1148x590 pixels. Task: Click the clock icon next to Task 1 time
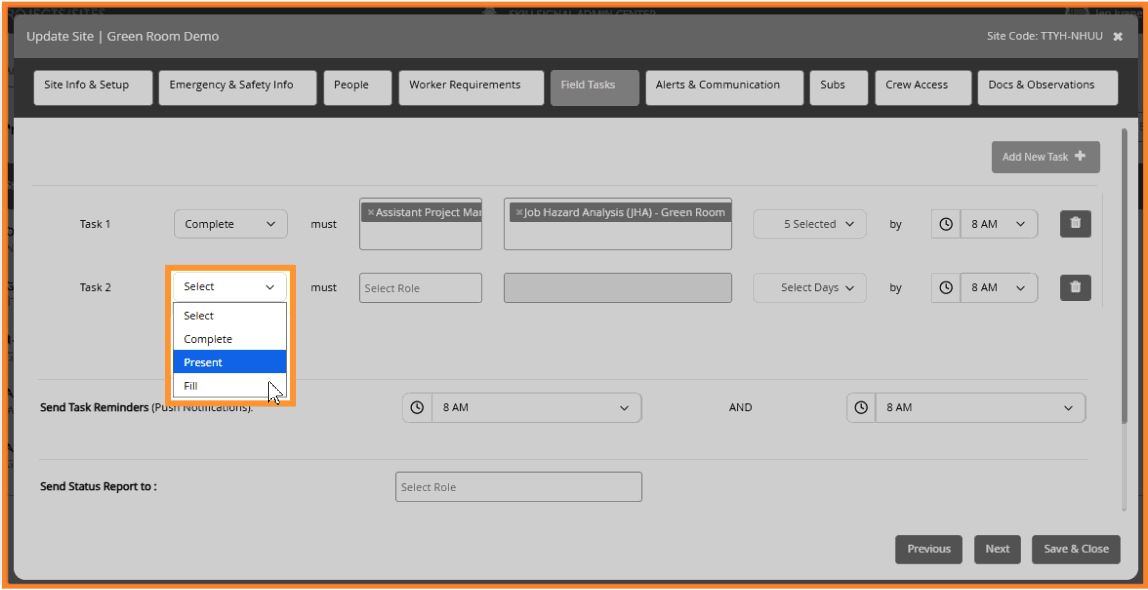(x=945, y=223)
